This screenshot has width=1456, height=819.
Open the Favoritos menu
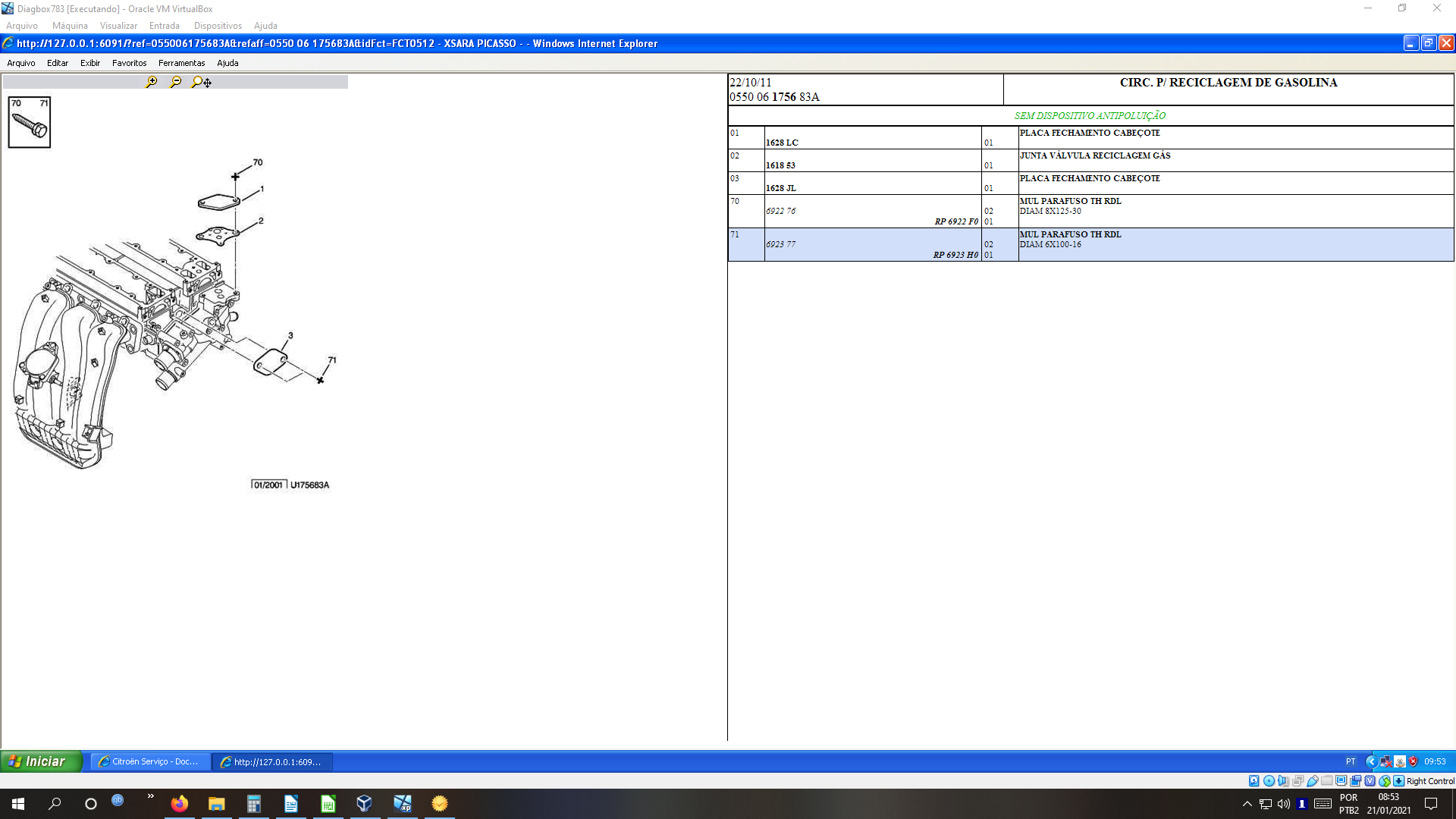pyautogui.click(x=129, y=63)
